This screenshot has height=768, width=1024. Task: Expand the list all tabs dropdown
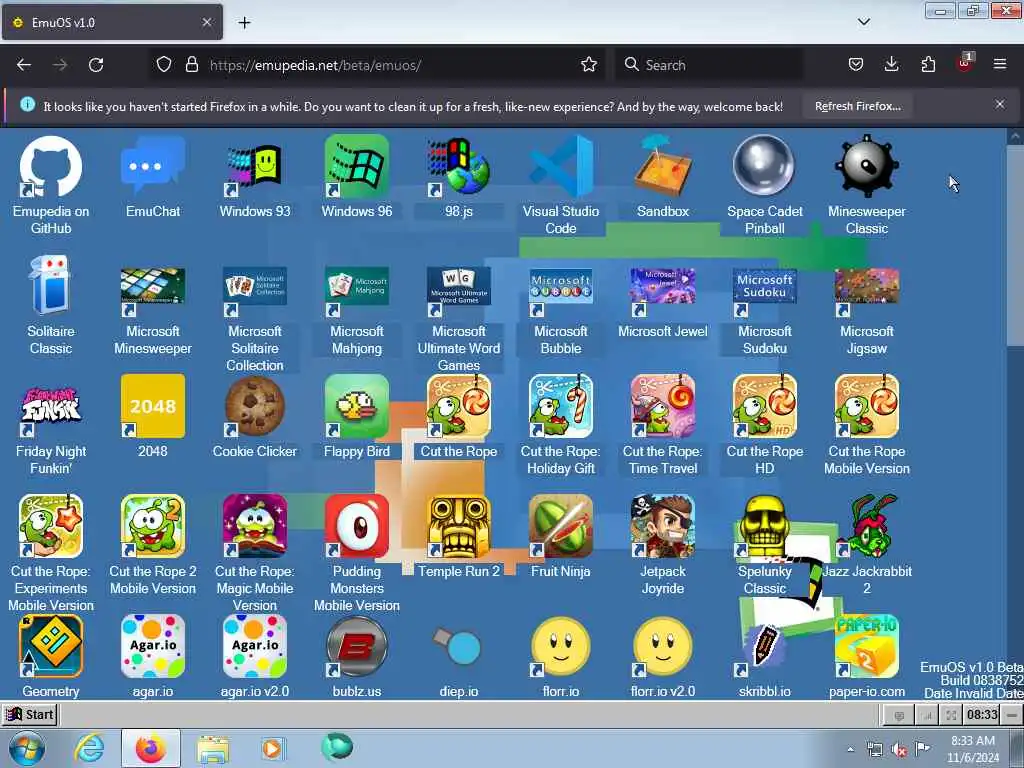(863, 22)
